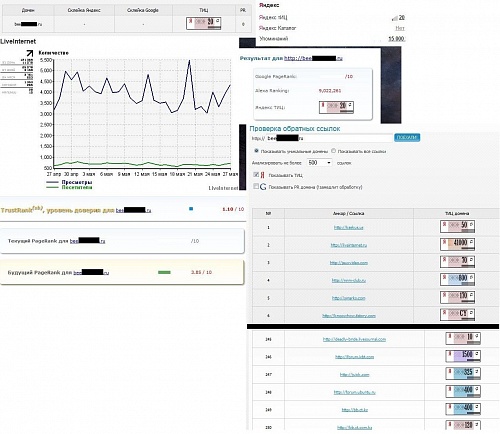Viewport: 500px width, 434px height.
Task: Click the green future PageRank progress bar
Action: (x=164, y=272)
